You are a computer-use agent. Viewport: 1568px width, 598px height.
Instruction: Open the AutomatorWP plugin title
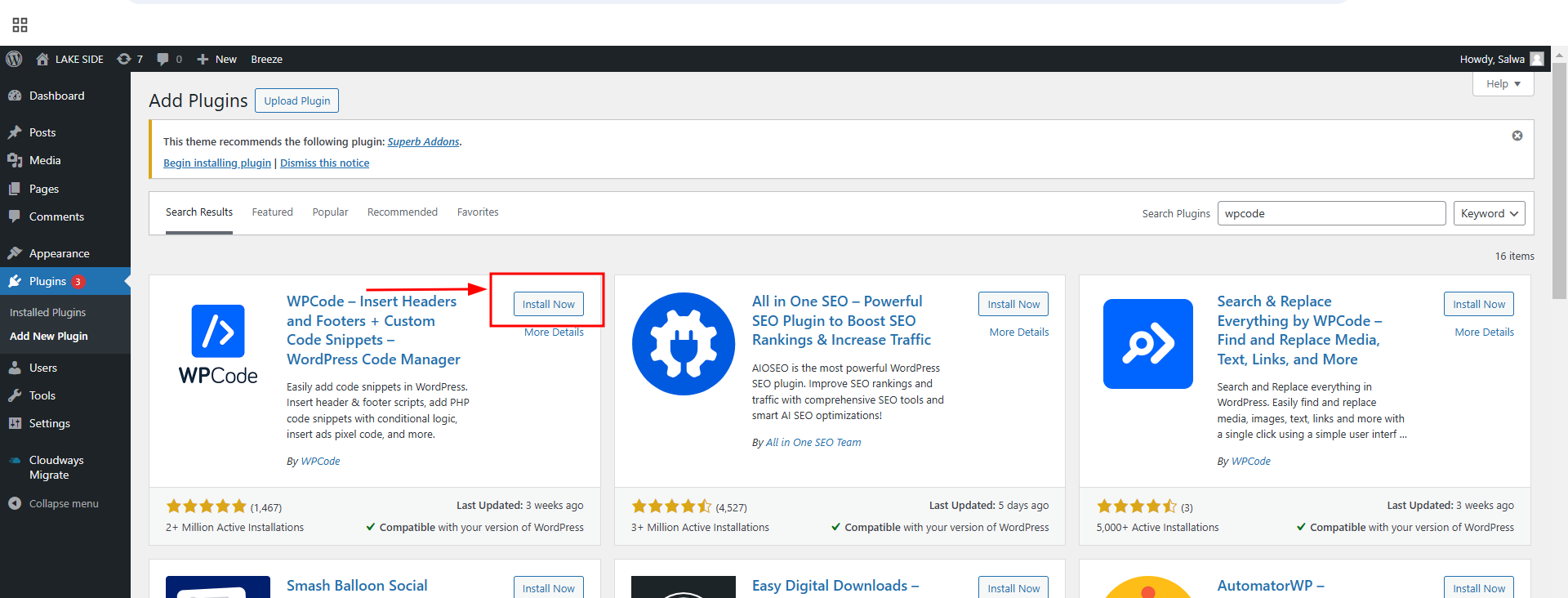pos(1271,586)
